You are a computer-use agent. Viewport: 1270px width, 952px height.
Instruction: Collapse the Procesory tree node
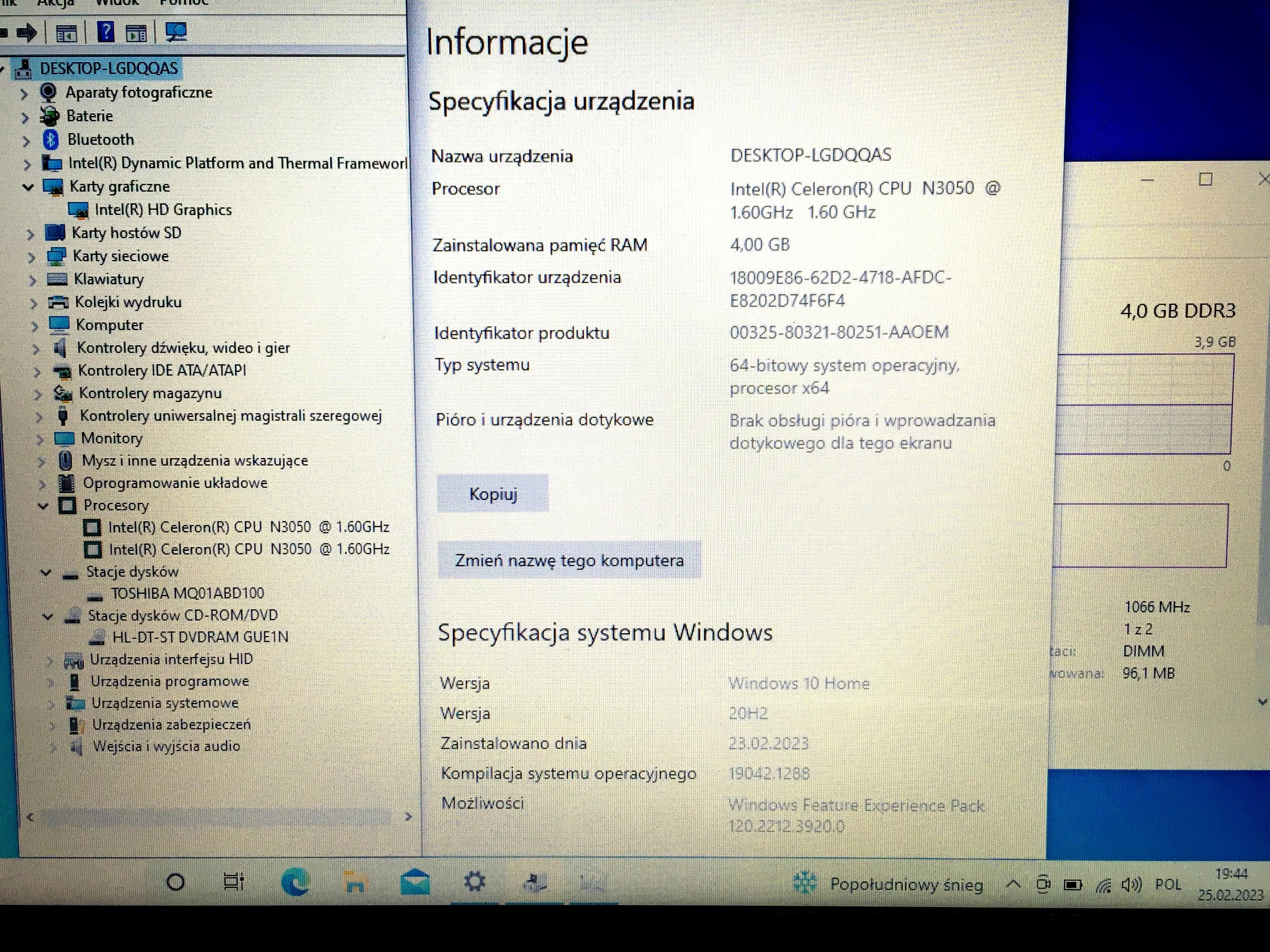click(44, 505)
